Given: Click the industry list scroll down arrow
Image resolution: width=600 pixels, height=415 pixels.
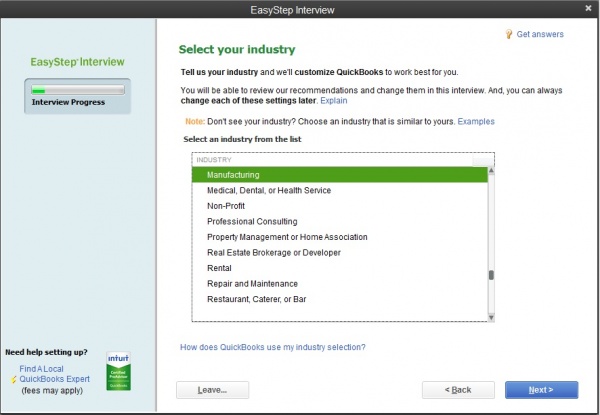Looking at the screenshot, I should point(491,317).
